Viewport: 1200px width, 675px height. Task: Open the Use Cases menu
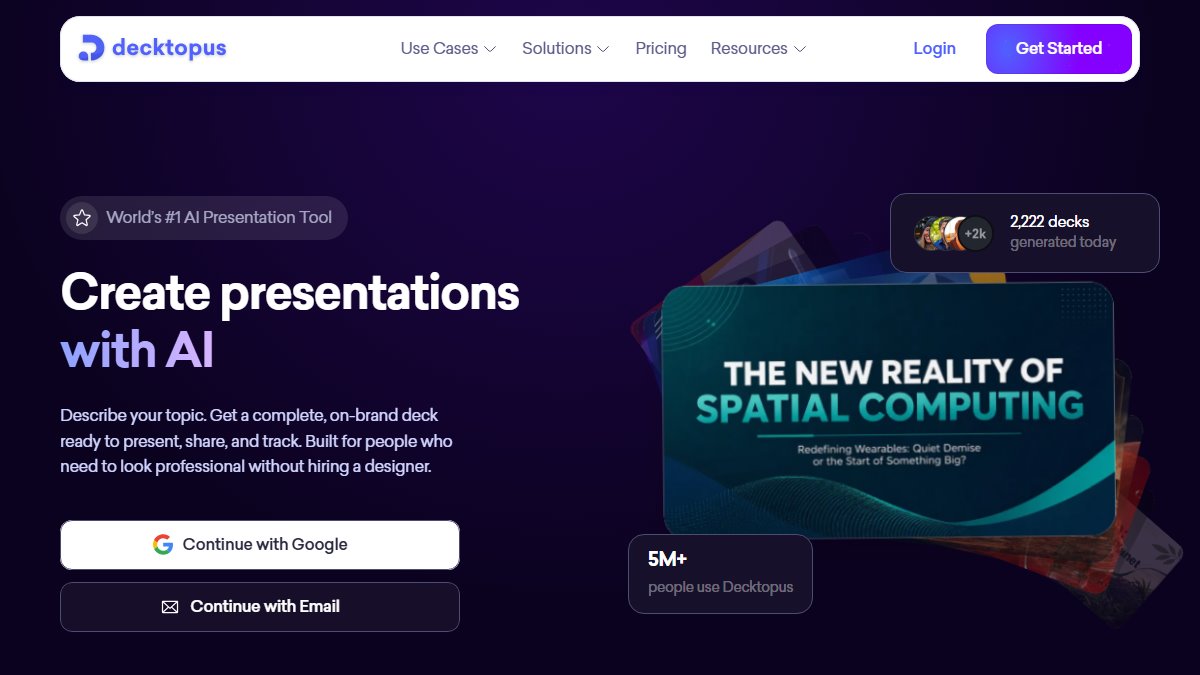[448, 48]
